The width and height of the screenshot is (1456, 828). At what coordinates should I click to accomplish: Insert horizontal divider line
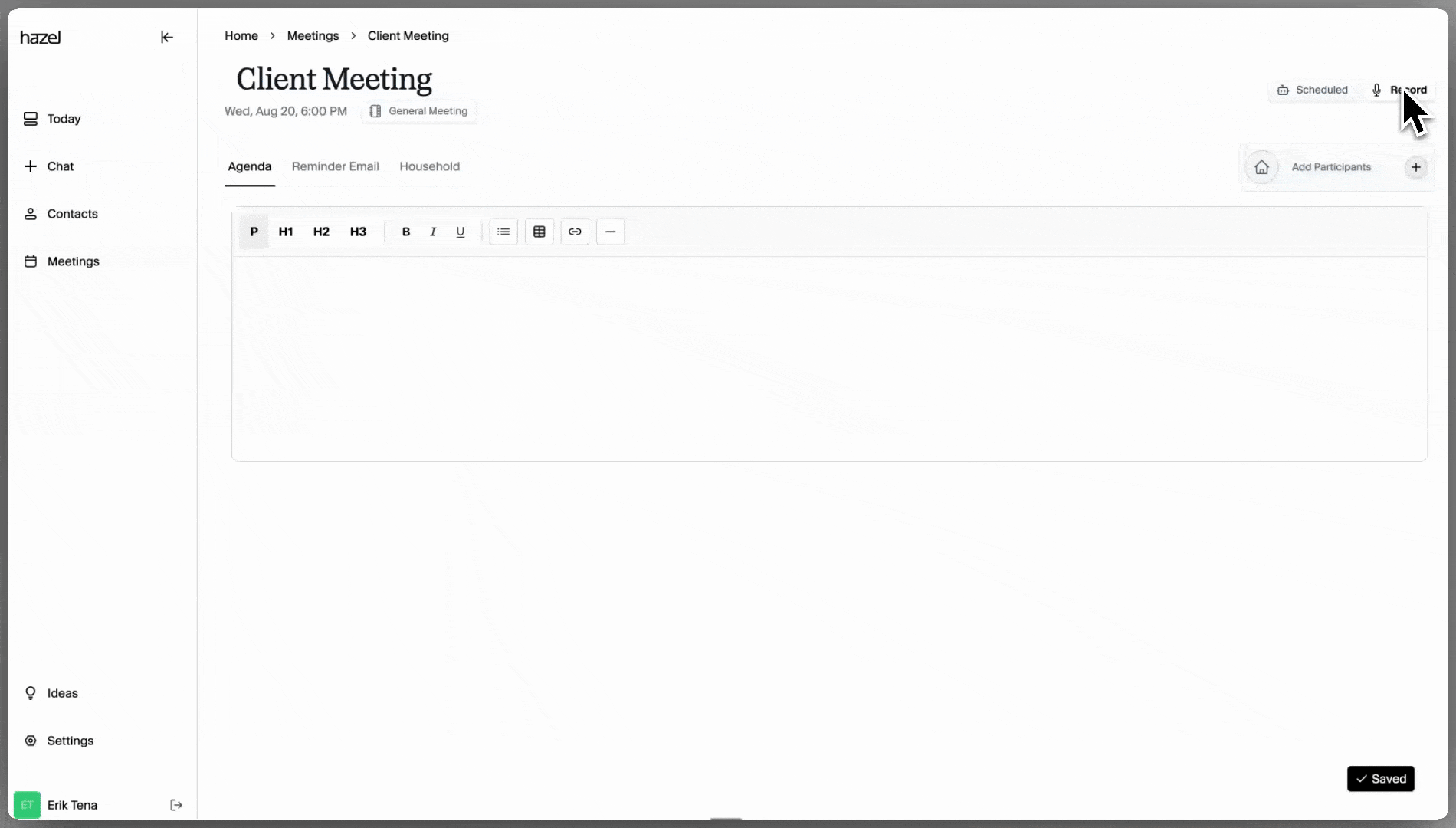[611, 232]
